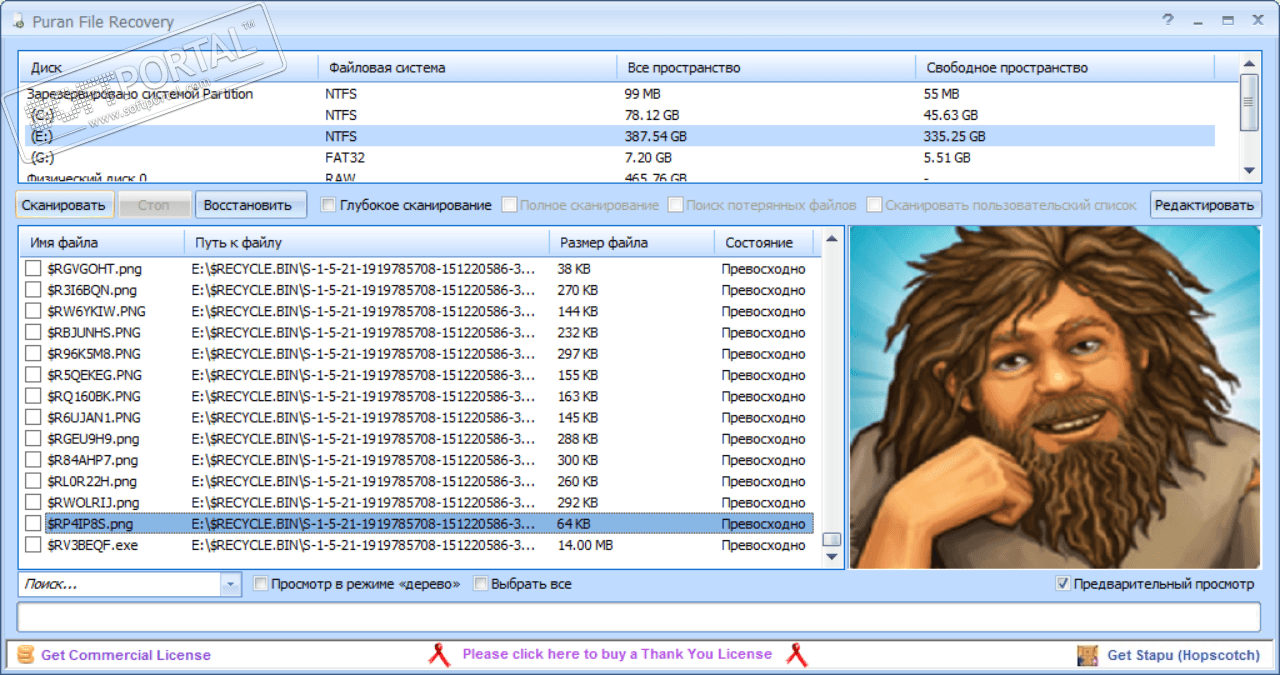Sort by Размер файла column header
Viewport: 1280px width, 675px height.
[632, 243]
